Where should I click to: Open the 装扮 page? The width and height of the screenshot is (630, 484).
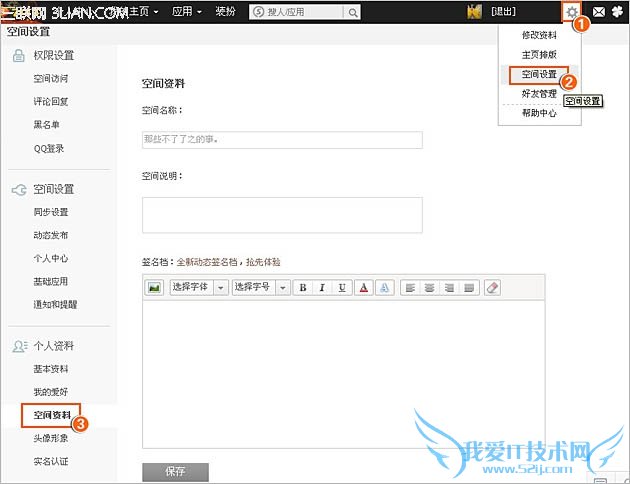coord(225,11)
